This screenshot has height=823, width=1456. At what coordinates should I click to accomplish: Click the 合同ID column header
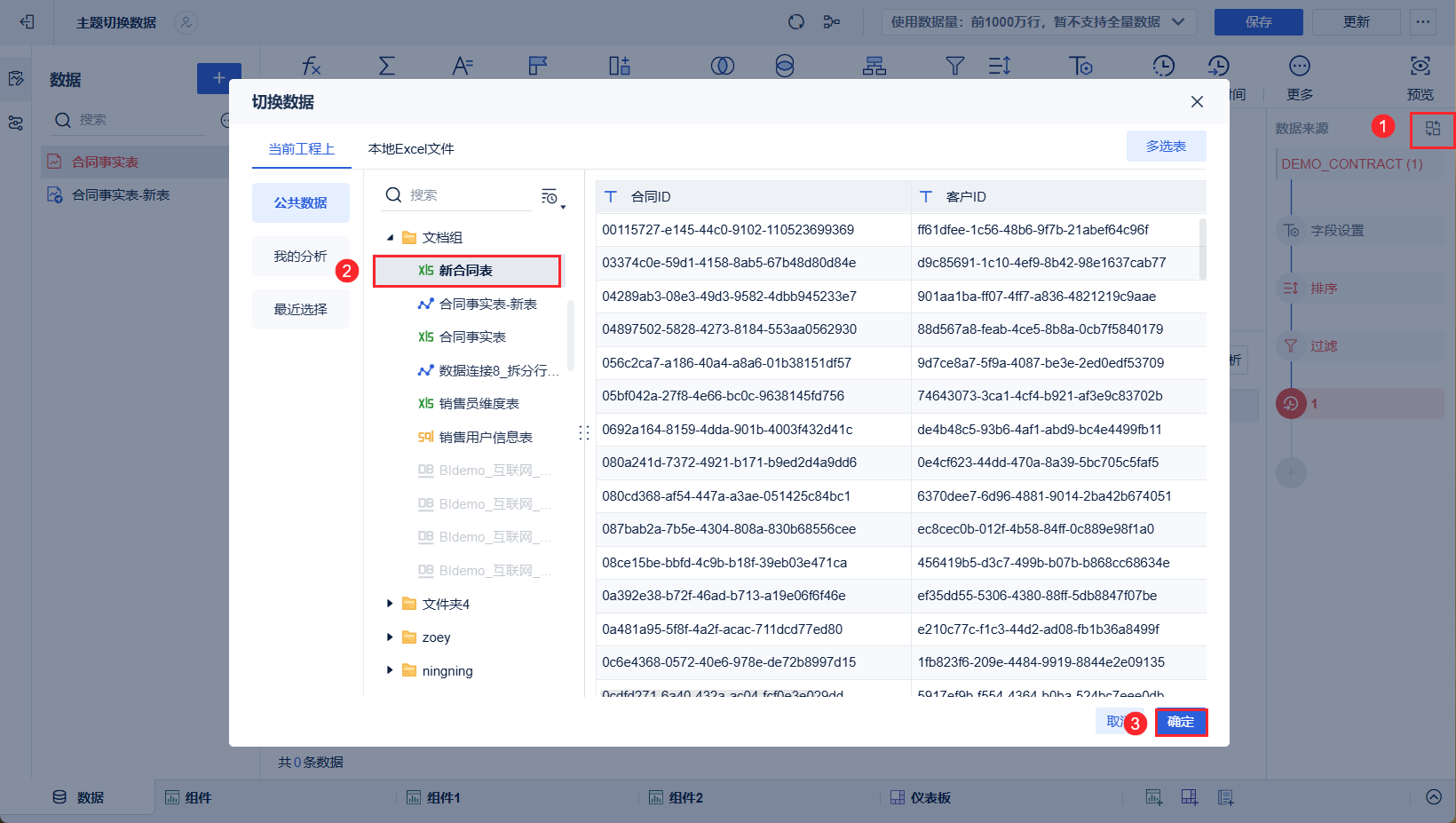pos(754,197)
